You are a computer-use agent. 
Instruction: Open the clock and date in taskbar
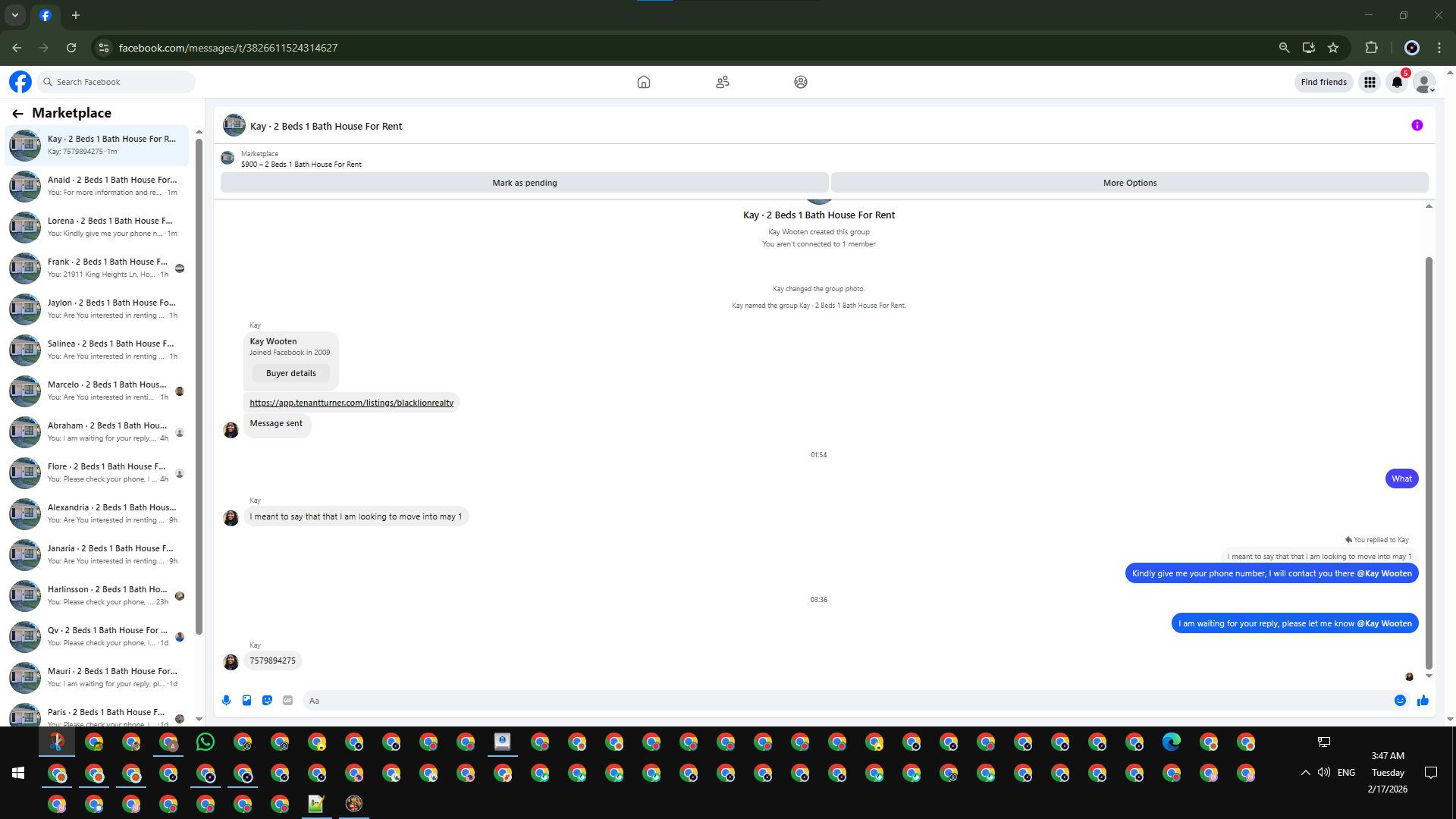click(x=1388, y=773)
